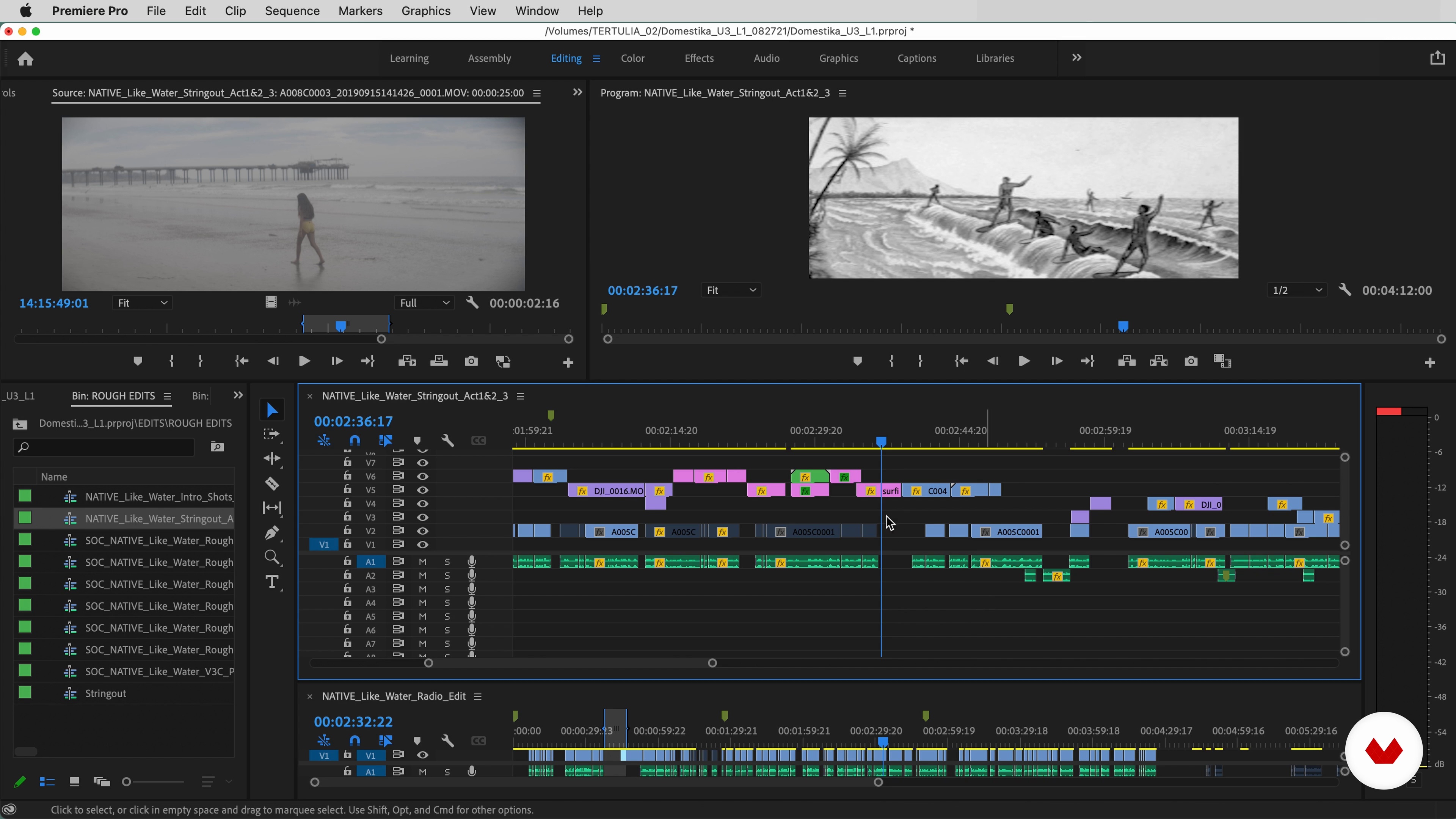Open Program monitor button editor plus
This screenshot has height=819, width=1456.
(1429, 362)
